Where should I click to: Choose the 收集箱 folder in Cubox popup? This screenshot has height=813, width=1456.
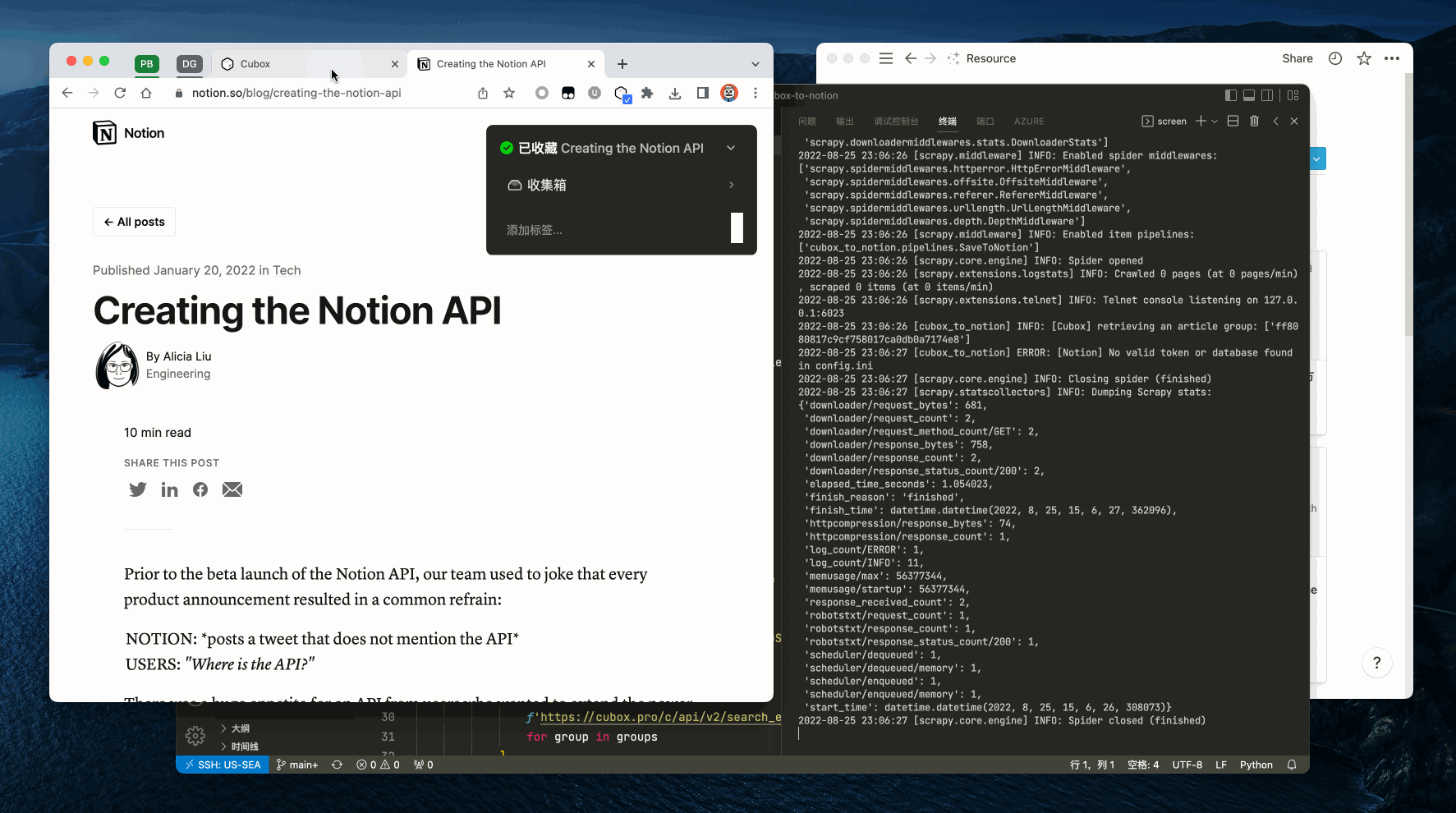coord(621,185)
